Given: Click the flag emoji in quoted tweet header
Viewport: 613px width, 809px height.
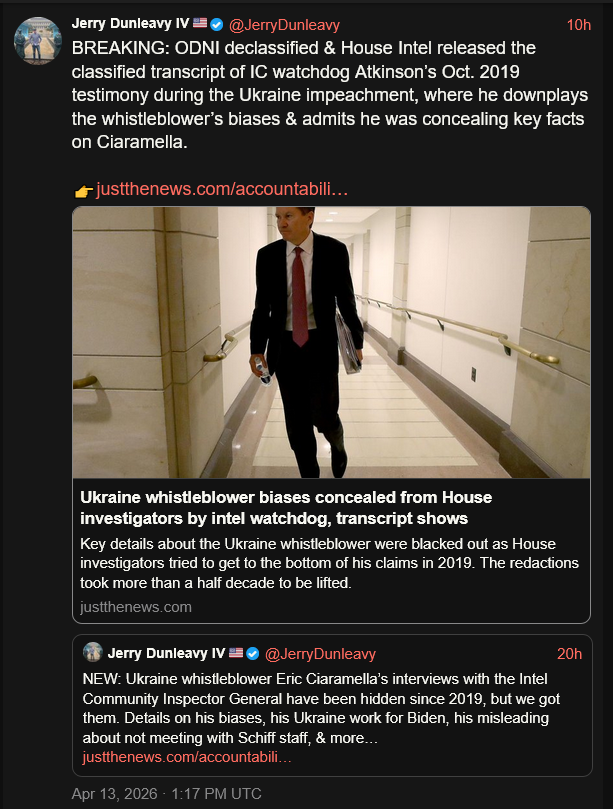Looking at the screenshot, I should pyautogui.click(x=236, y=653).
